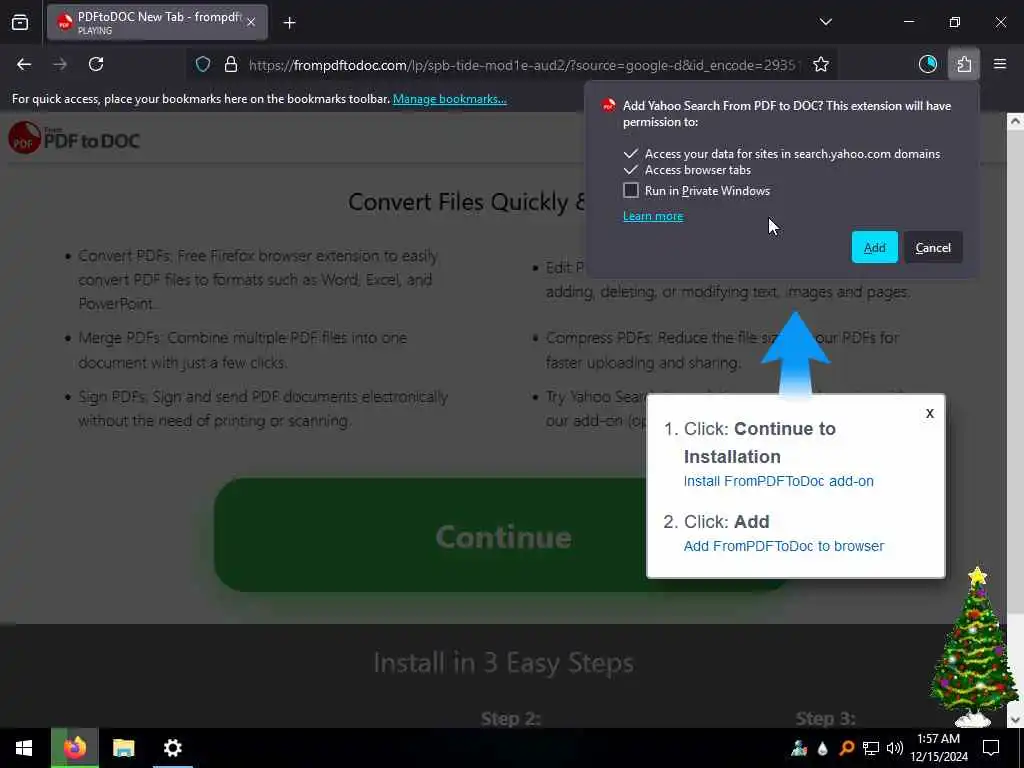Screen dimensions: 1024x768
Task: Click the extension popup PDF icon
Action: [609, 105]
